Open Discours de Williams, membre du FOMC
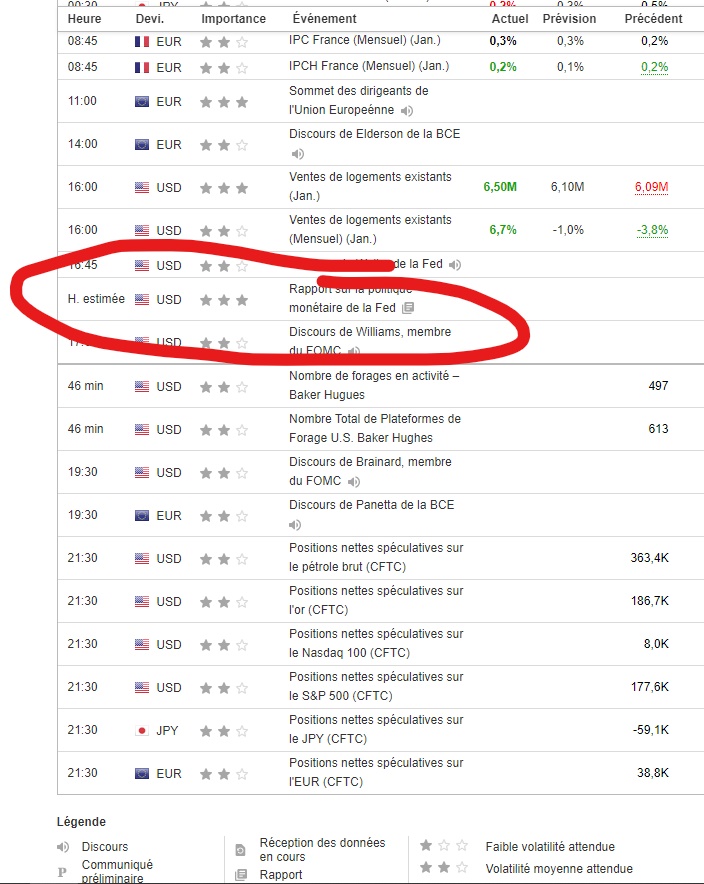The height and width of the screenshot is (884, 704). click(x=370, y=341)
